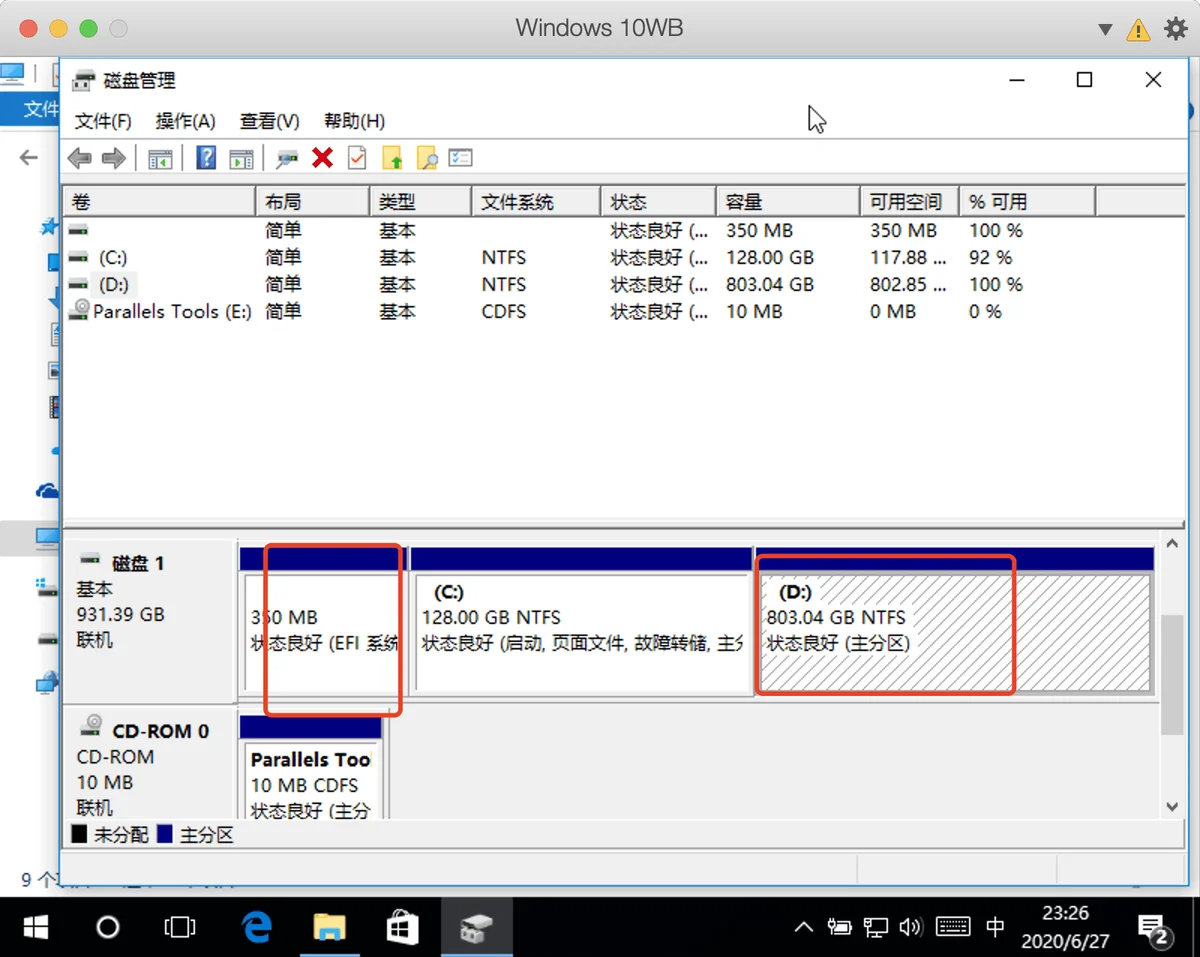Click the Disk Management taskbar app icon
This screenshot has height=957, width=1200.
[x=475, y=928]
